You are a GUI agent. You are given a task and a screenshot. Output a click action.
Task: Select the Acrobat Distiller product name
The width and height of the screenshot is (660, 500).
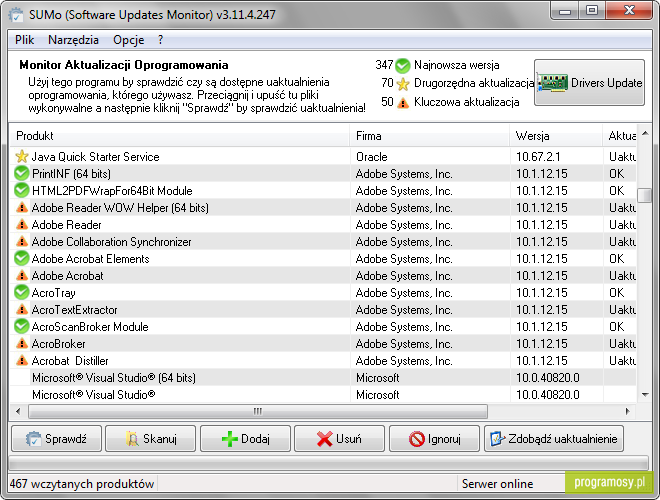(70, 361)
